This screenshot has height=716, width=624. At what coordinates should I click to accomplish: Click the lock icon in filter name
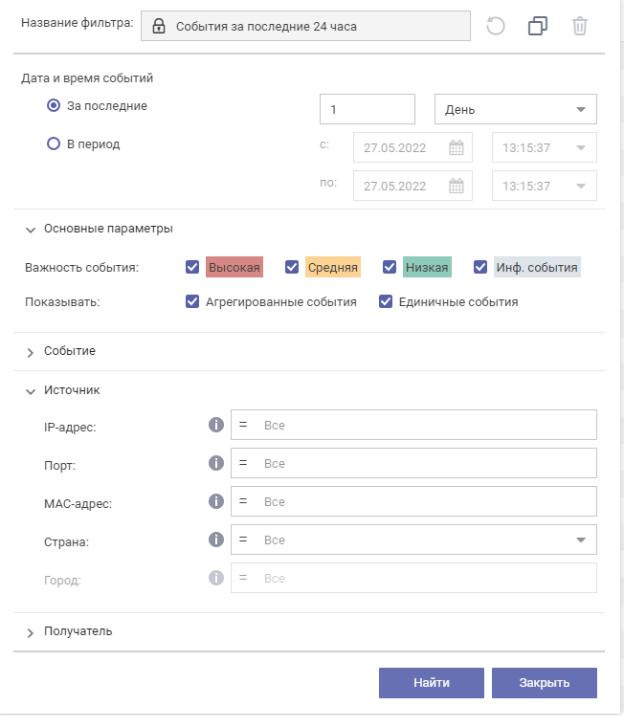(158, 26)
